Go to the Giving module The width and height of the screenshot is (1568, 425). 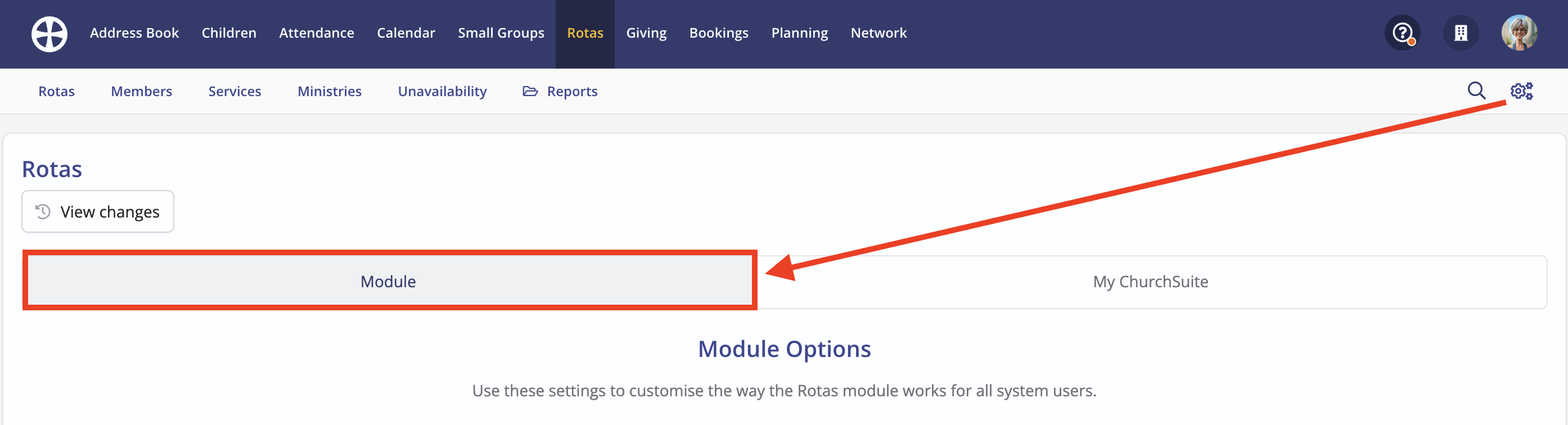pos(646,33)
